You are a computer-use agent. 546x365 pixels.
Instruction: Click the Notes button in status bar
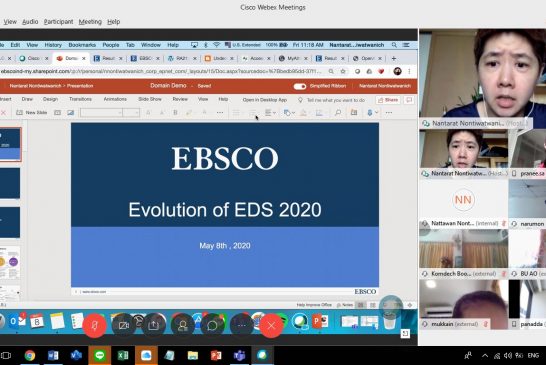345,305
